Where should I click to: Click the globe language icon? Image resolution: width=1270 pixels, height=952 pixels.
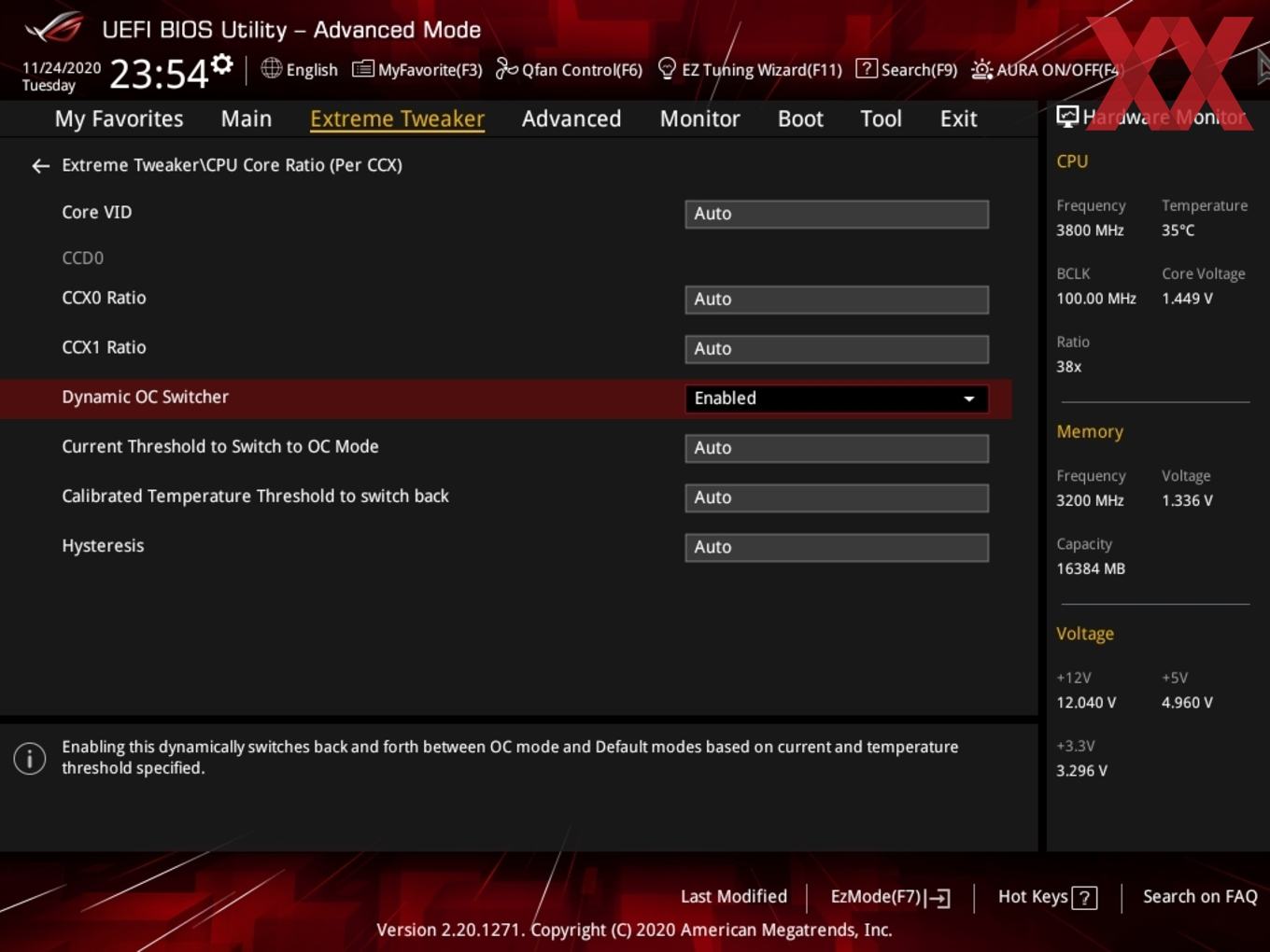(271, 68)
